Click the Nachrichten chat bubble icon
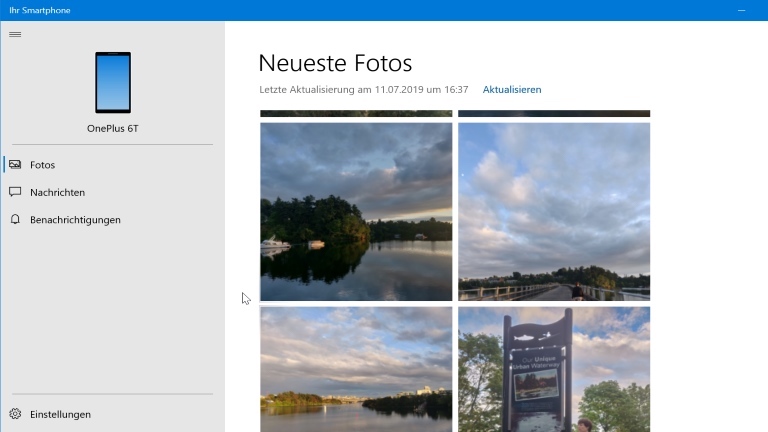 point(15,192)
